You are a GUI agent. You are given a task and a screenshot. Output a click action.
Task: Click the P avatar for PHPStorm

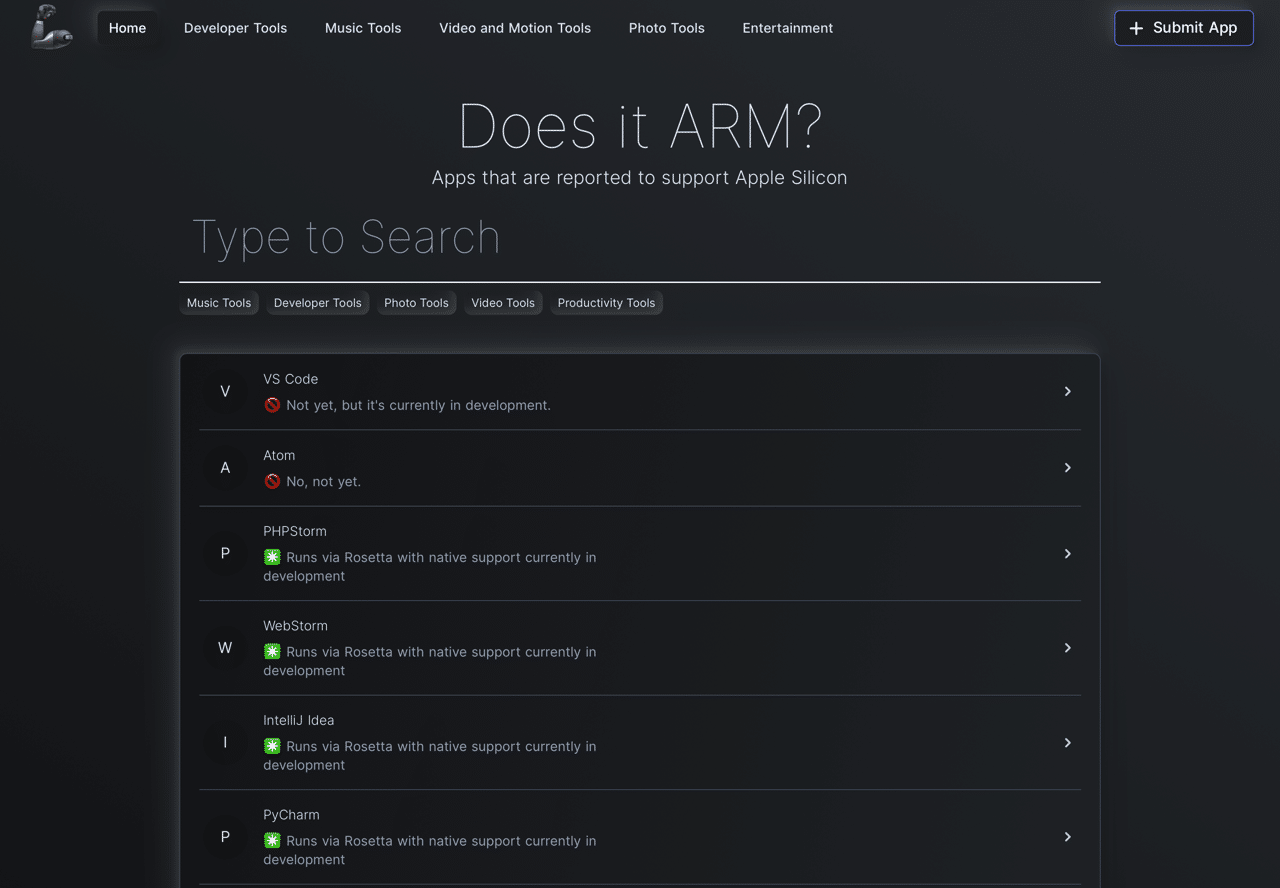225,553
